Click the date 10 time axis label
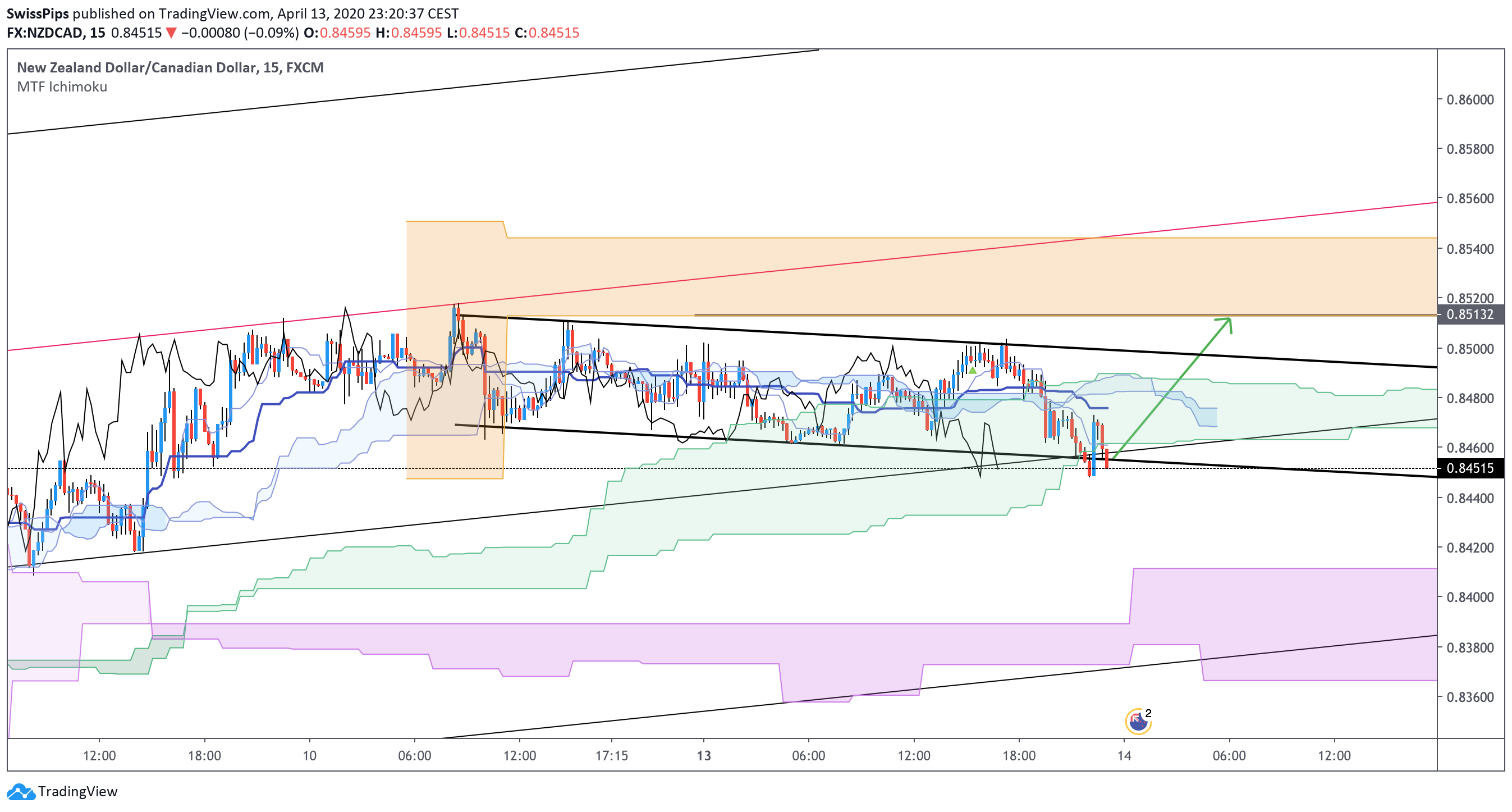The image size is (1512, 812). pyautogui.click(x=309, y=756)
